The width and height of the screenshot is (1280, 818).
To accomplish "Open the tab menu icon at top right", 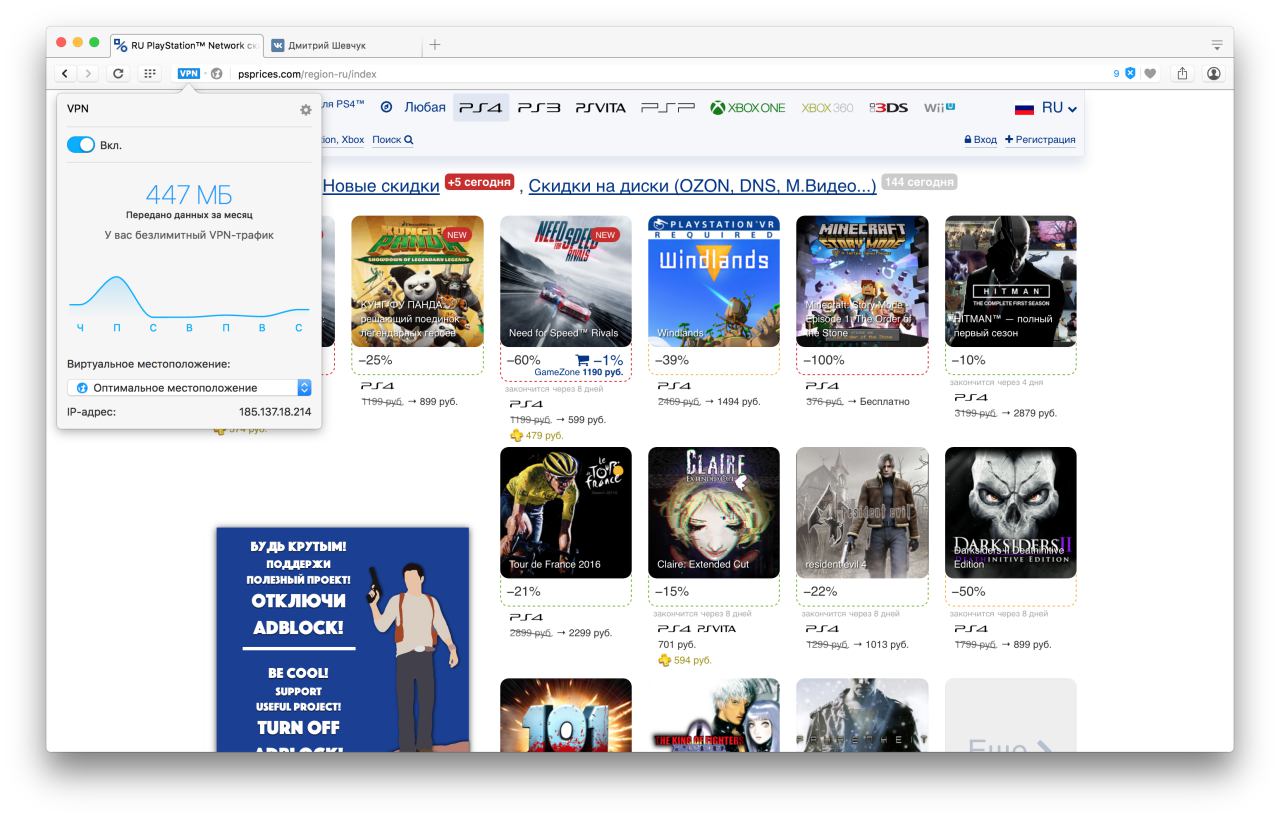I will (1217, 44).
